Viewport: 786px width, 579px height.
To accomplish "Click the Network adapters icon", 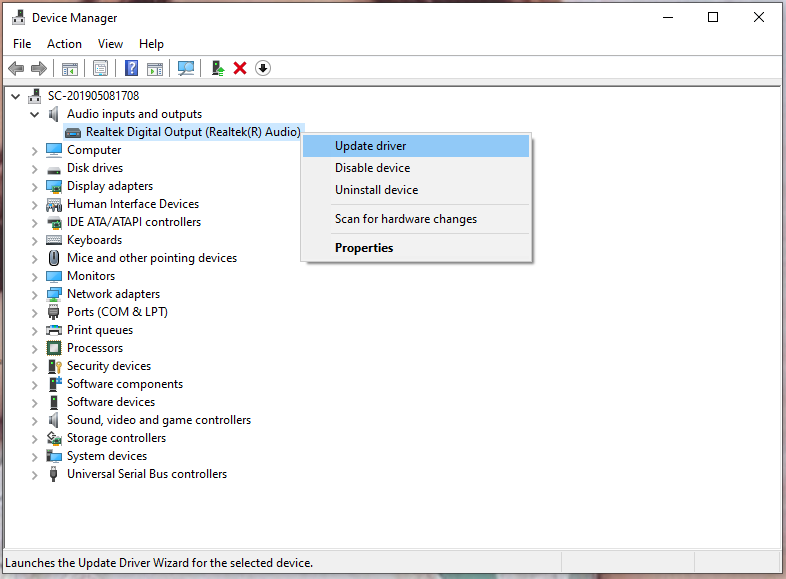I will point(54,294).
